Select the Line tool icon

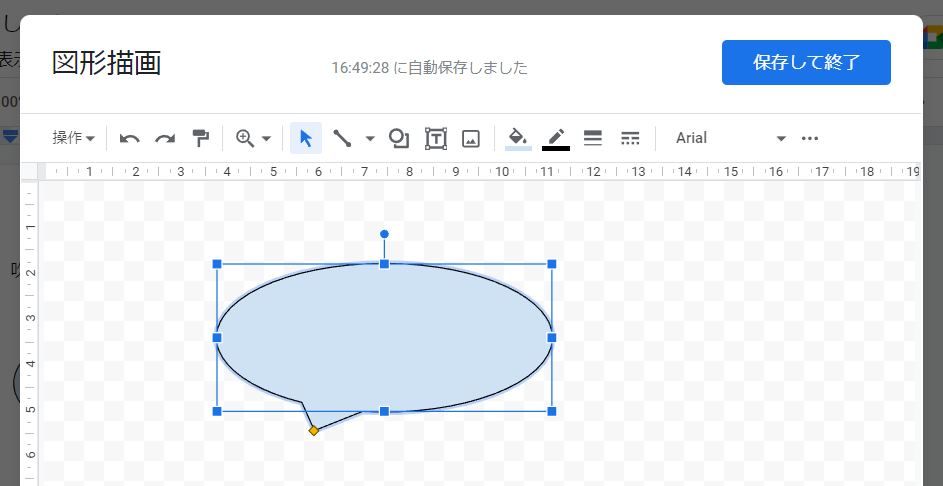[342, 138]
